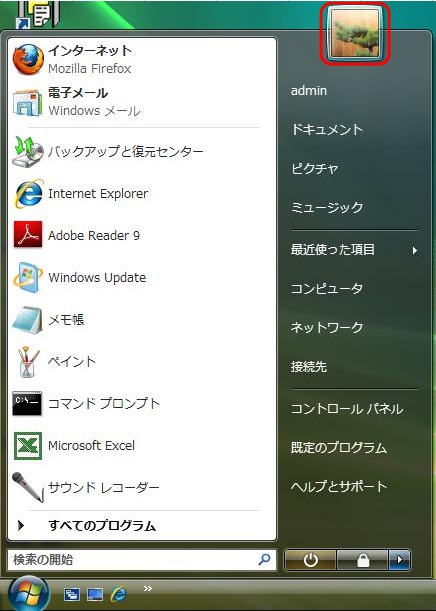The image size is (436, 611).
Task: Open the admin user folder
Action: click(309, 91)
